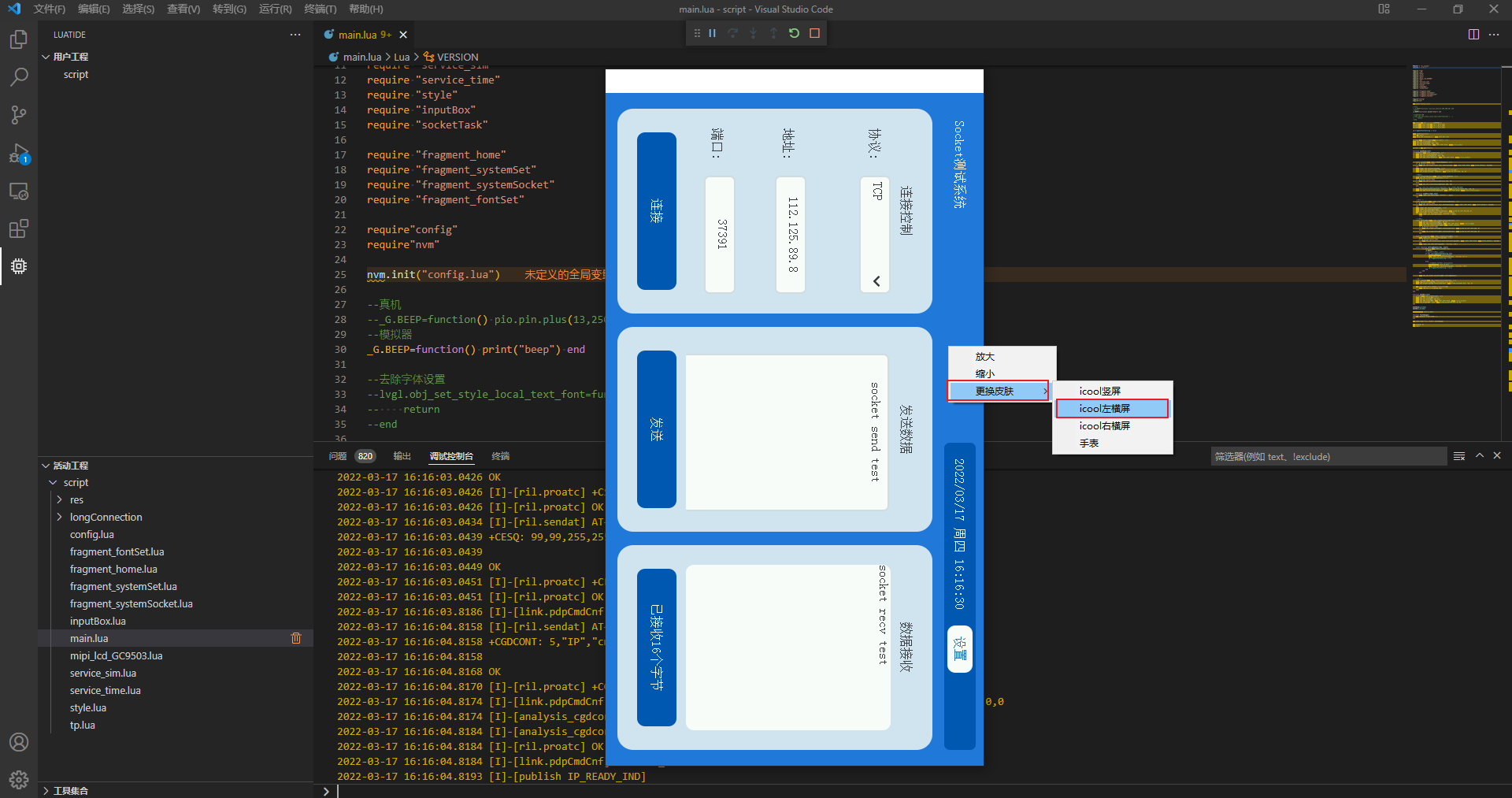Viewport: 1512px width, 798px height.
Task: Open editor More Actions ellipsis
Action: [1494, 34]
